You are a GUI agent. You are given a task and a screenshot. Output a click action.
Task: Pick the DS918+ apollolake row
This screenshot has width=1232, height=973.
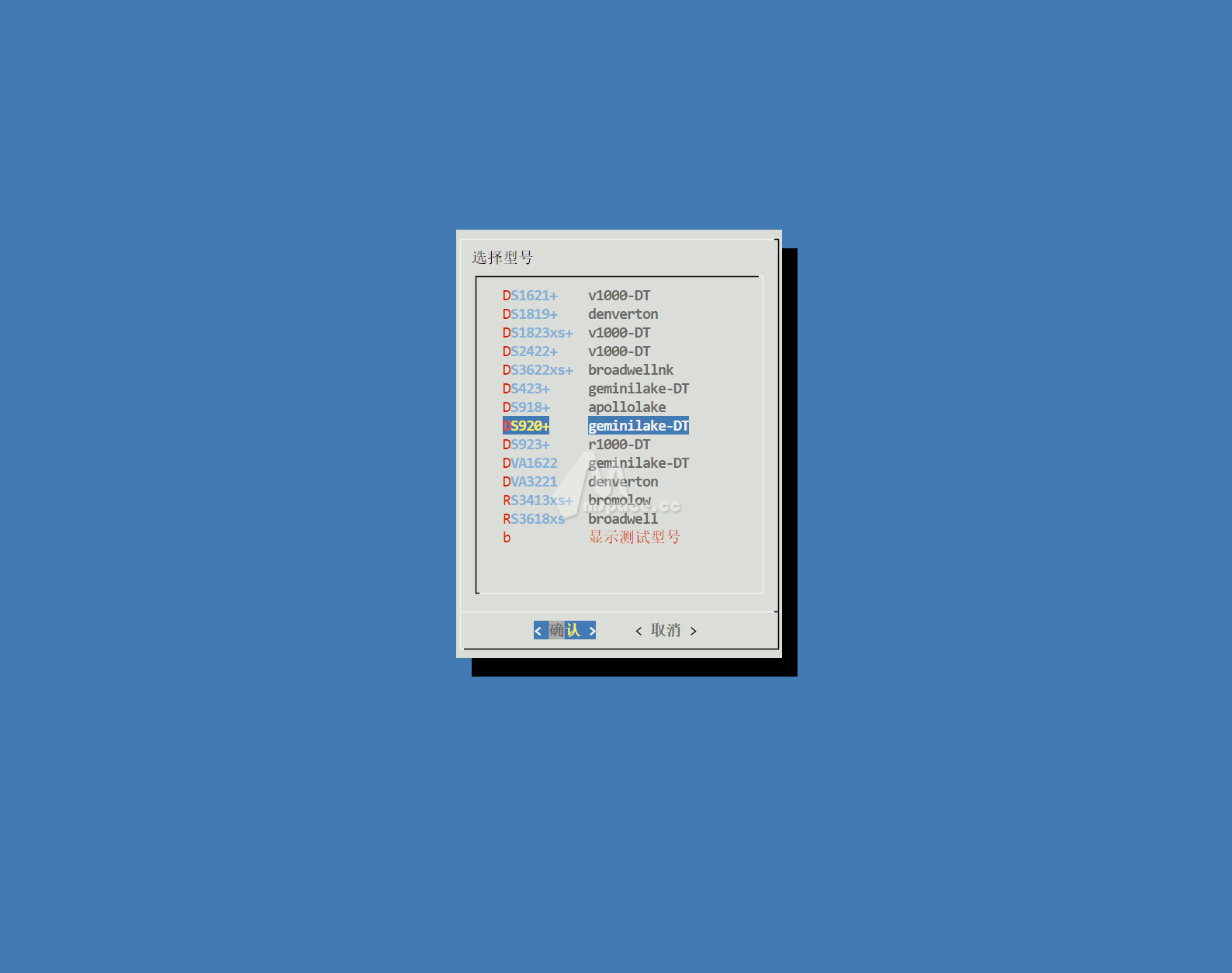click(x=584, y=407)
